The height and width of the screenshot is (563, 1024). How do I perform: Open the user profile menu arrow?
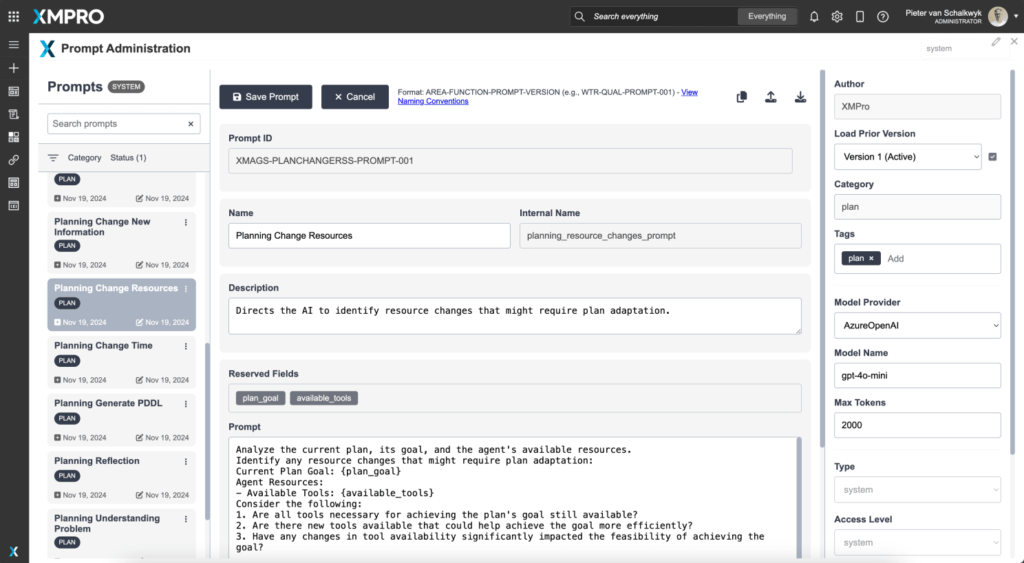[x=1015, y=16]
